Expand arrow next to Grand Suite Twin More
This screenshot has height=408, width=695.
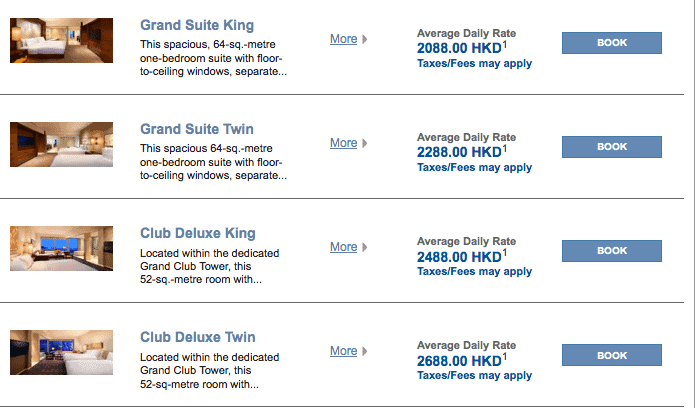click(x=365, y=143)
